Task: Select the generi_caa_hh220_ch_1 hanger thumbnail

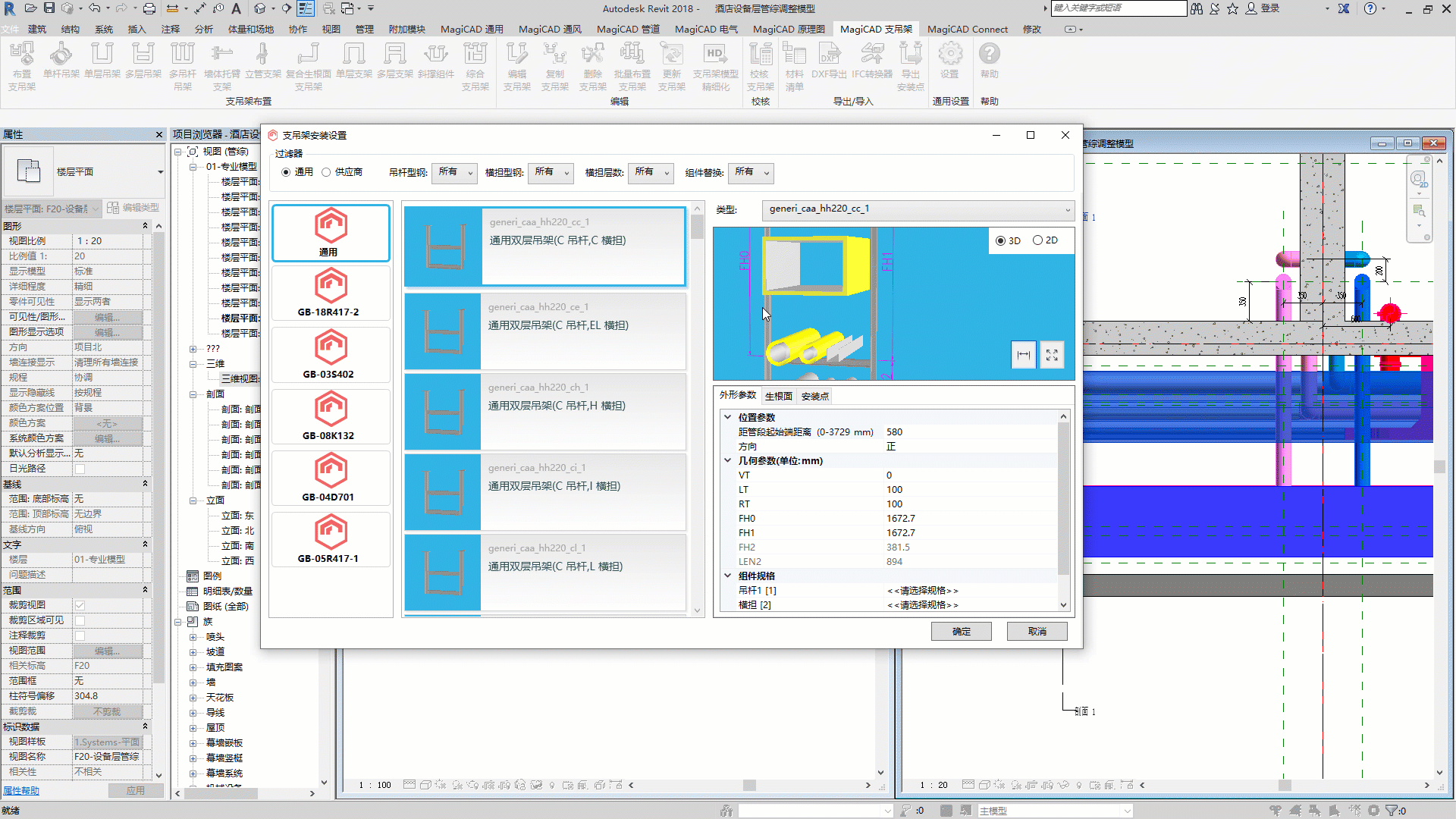Action: tap(443, 412)
